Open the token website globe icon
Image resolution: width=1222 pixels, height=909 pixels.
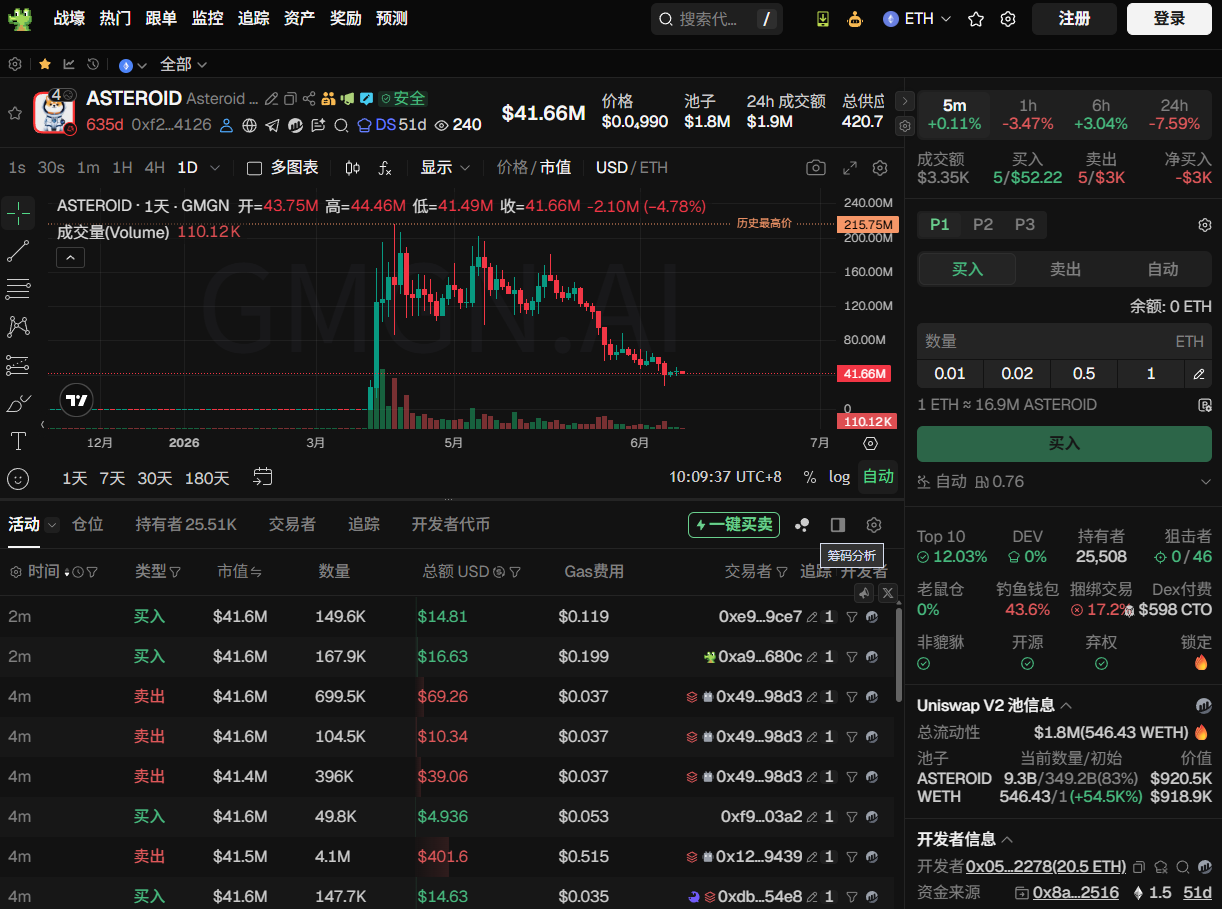tap(249, 125)
